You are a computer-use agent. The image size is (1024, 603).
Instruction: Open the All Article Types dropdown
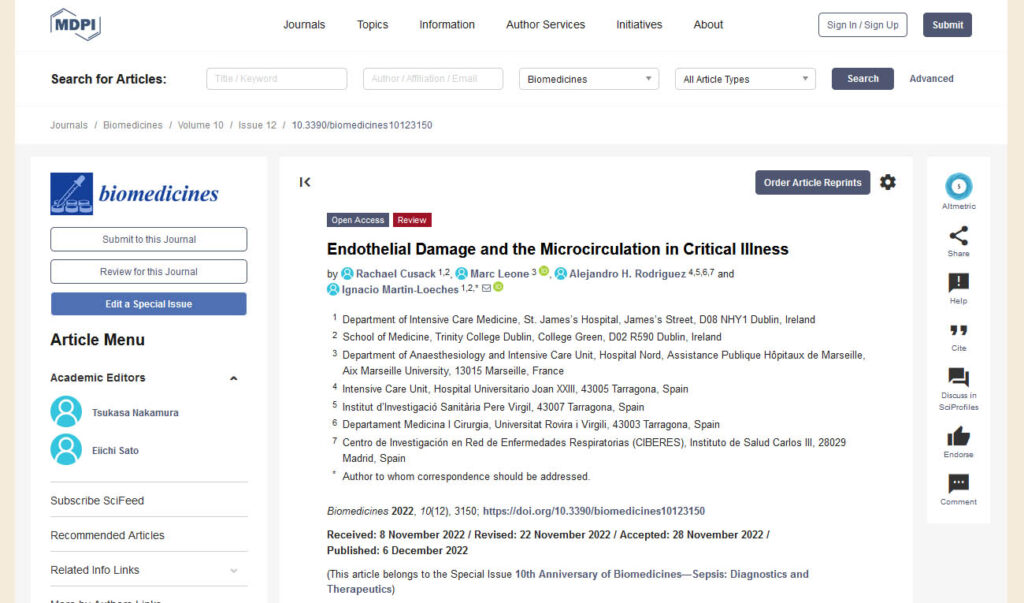pos(746,79)
